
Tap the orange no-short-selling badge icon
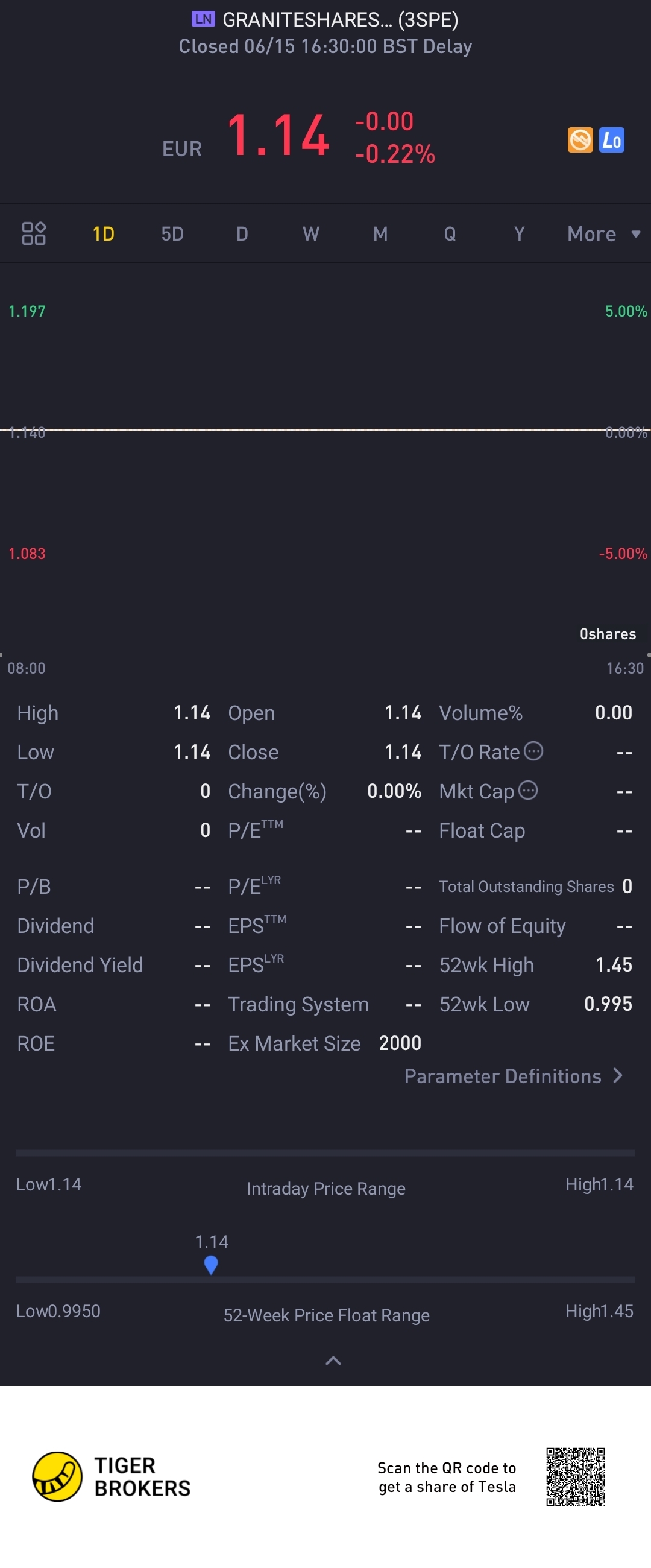pos(580,140)
